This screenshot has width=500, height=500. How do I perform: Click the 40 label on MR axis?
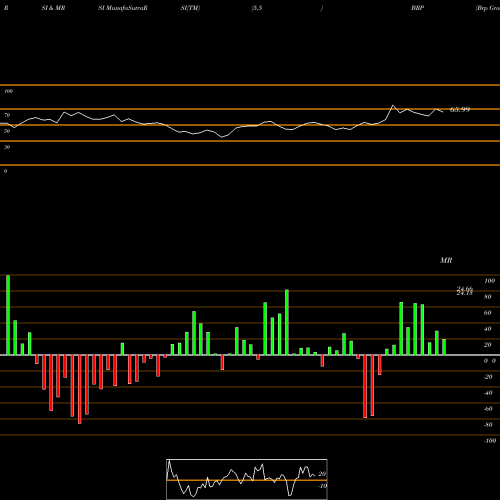click(488, 329)
